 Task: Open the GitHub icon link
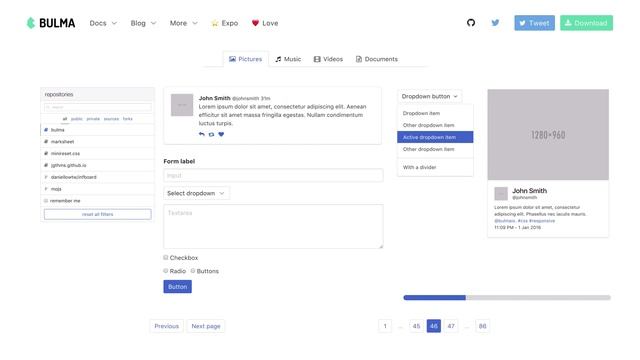pos(471,23)
